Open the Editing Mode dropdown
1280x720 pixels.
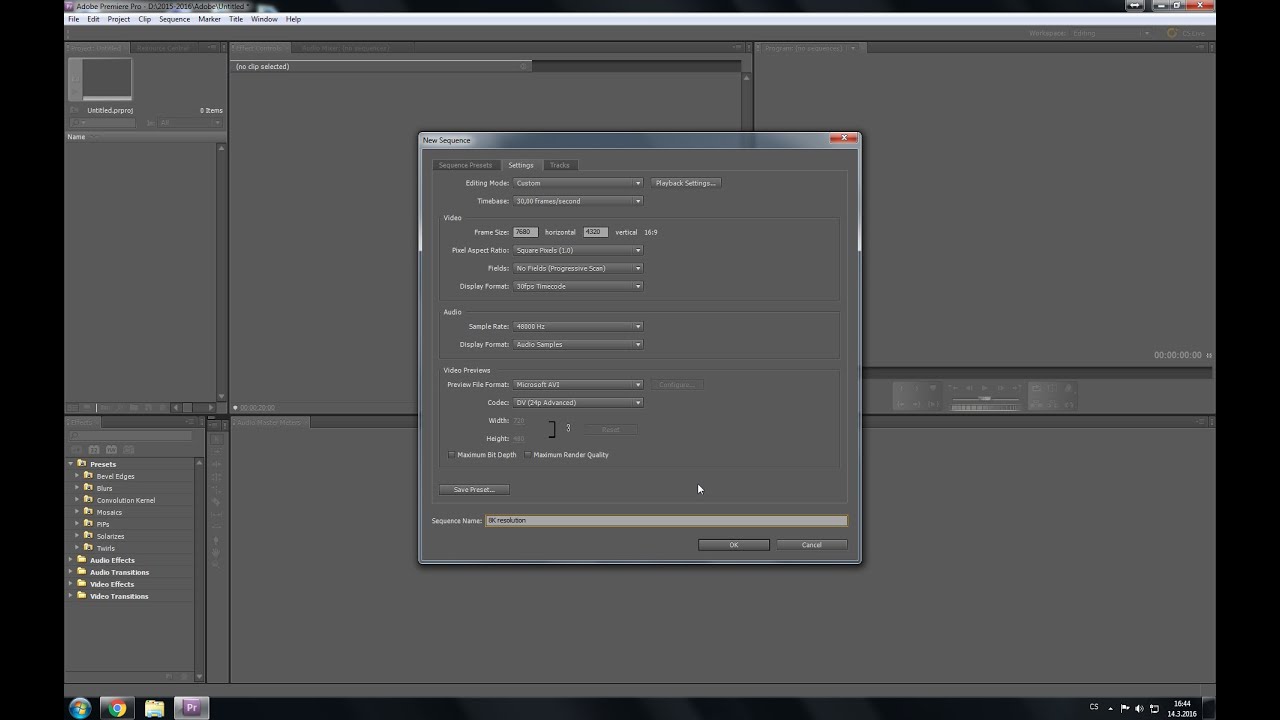[x=578, y=183]
